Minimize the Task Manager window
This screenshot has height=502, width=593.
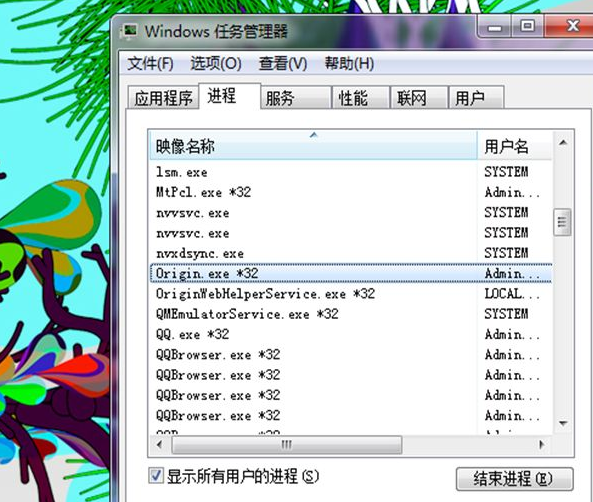point(495,27)
